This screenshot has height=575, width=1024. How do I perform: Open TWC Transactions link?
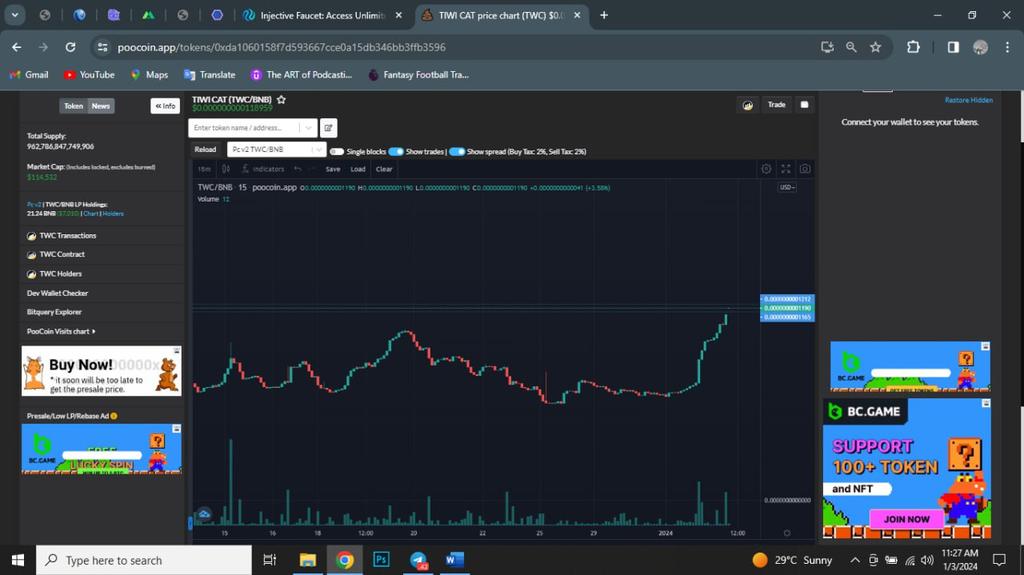click(68, 236)
